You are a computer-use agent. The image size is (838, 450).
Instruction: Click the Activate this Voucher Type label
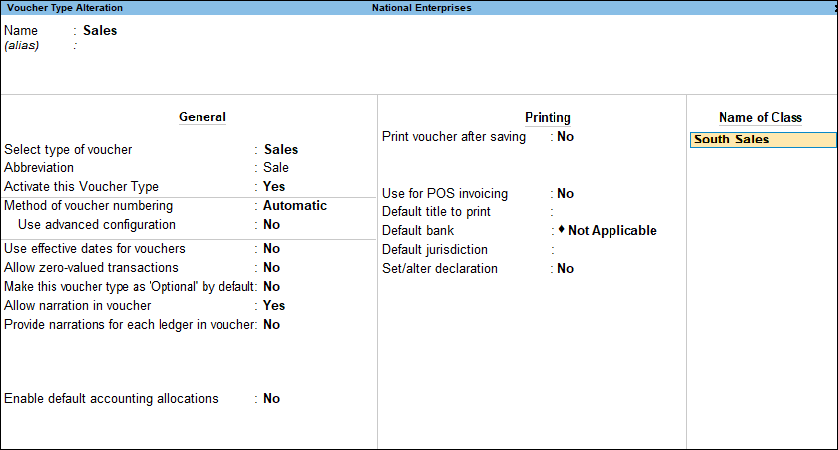click(x=81, y=187)
